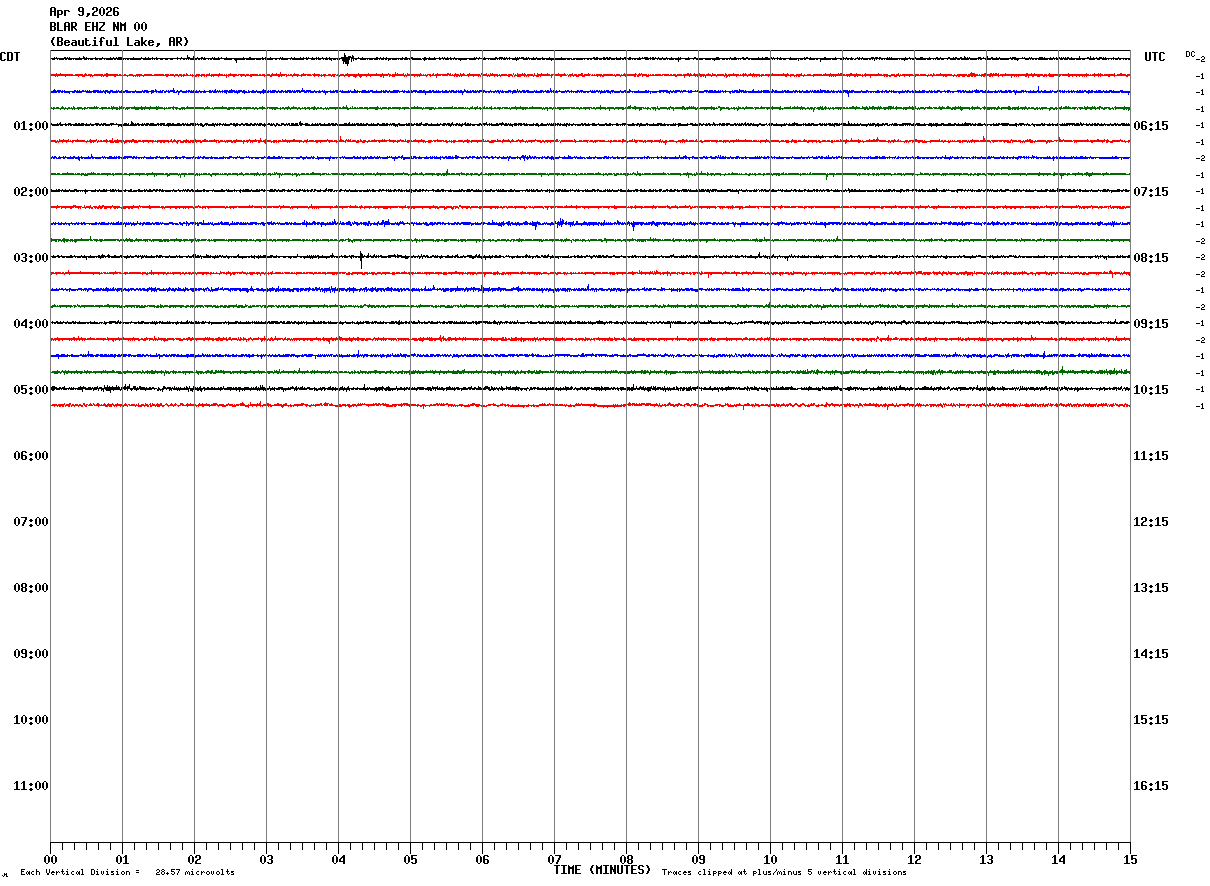Click the 14:15 UTC time label
Viewport: 1210px width, 886px height.
coord(1150,654)
